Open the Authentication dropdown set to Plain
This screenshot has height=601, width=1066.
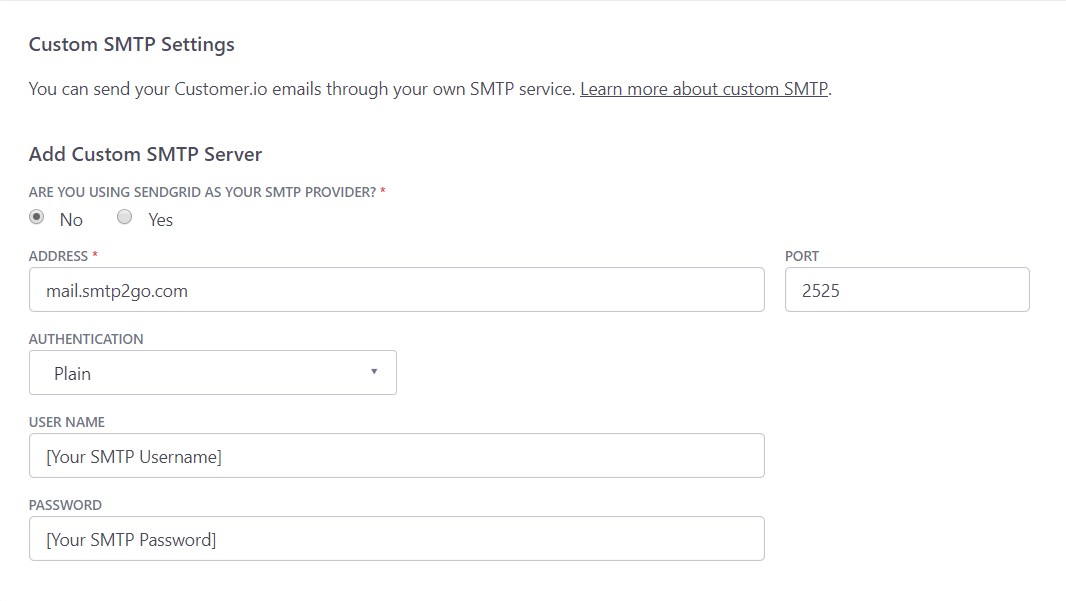pyautogui.click(x=212, y=373)
